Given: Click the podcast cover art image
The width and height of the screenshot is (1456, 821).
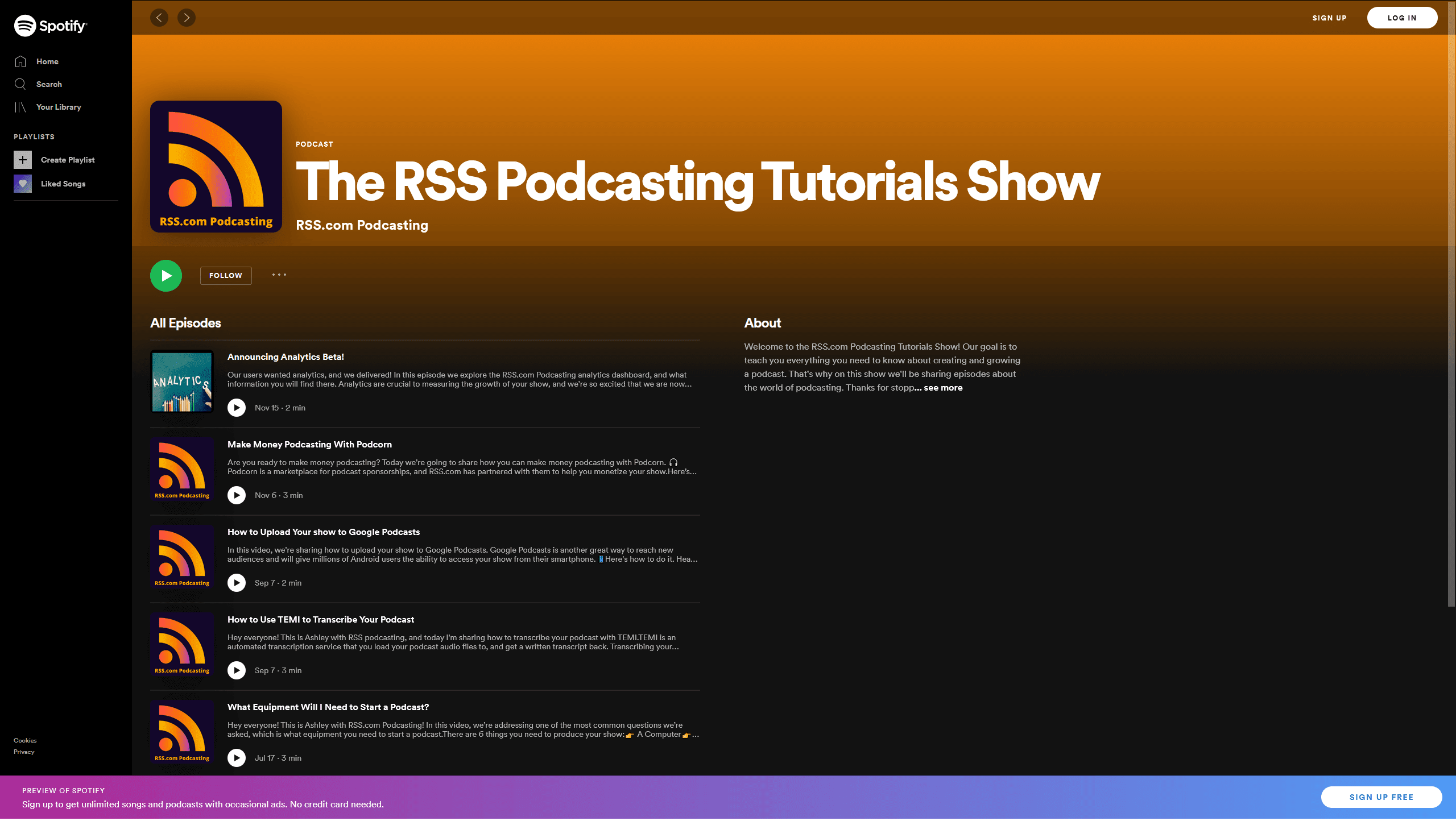Looking at the screenshot, I should pyautogui.click(x=216, y=167).
